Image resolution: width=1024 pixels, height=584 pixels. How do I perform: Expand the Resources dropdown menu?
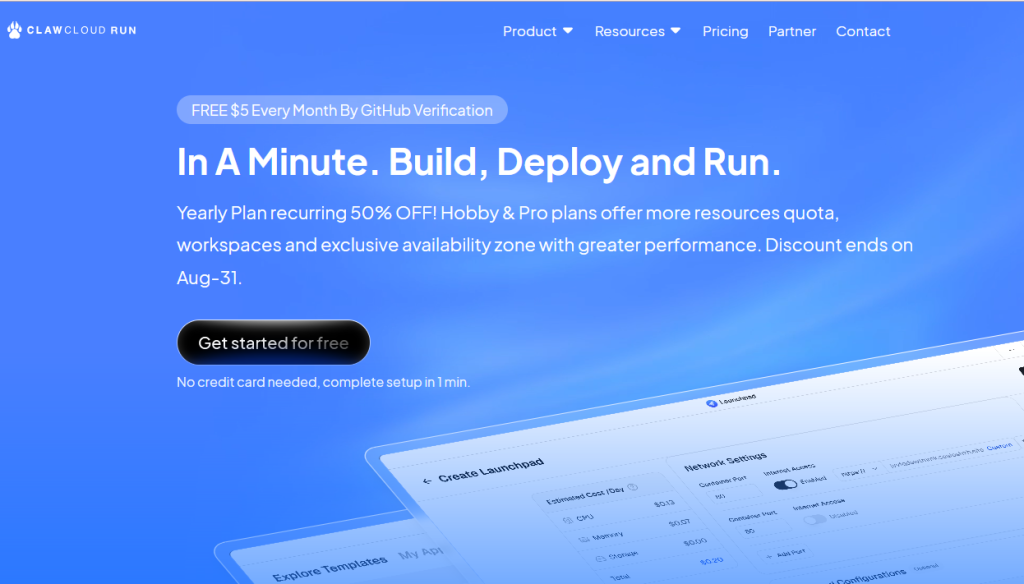(637, 31)
